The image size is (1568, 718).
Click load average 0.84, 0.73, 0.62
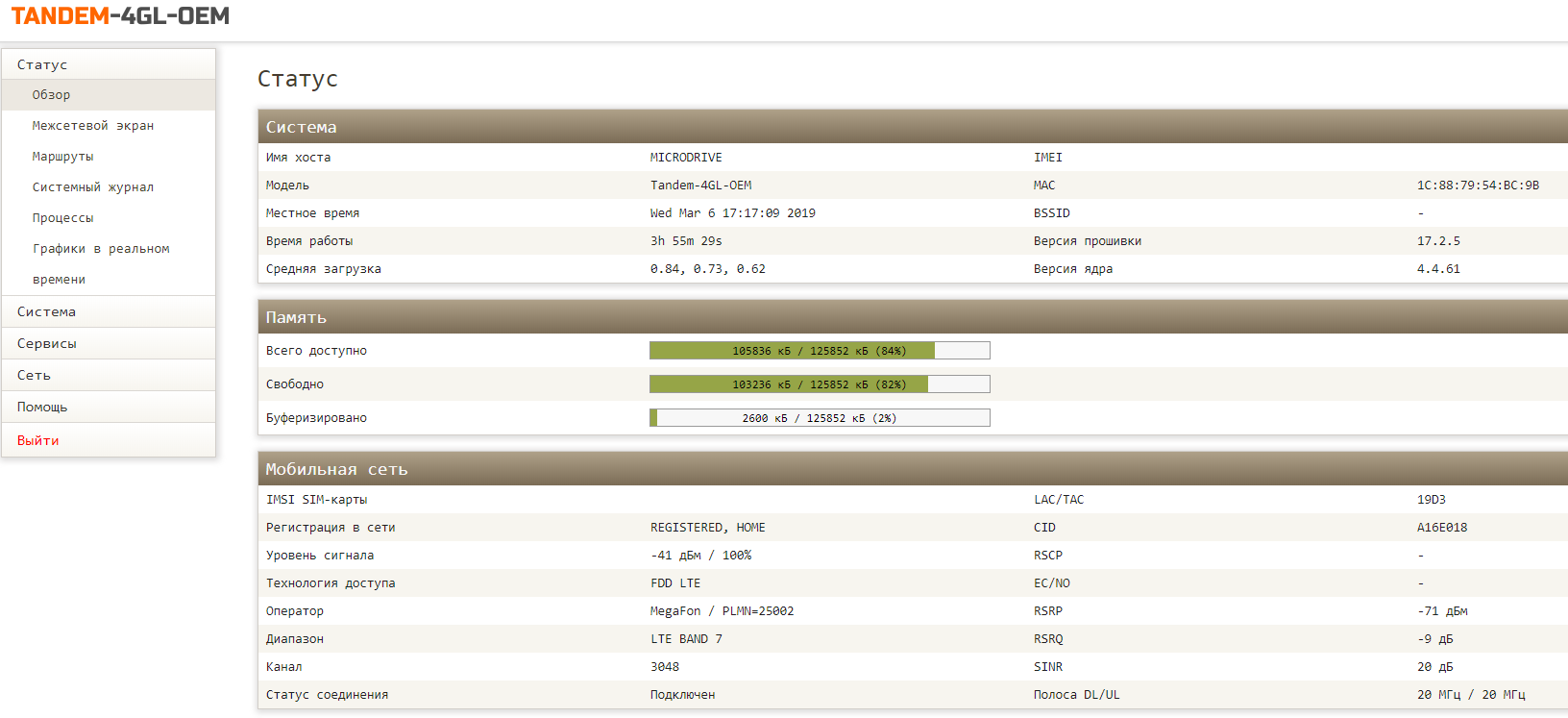[x=708, y=269]
